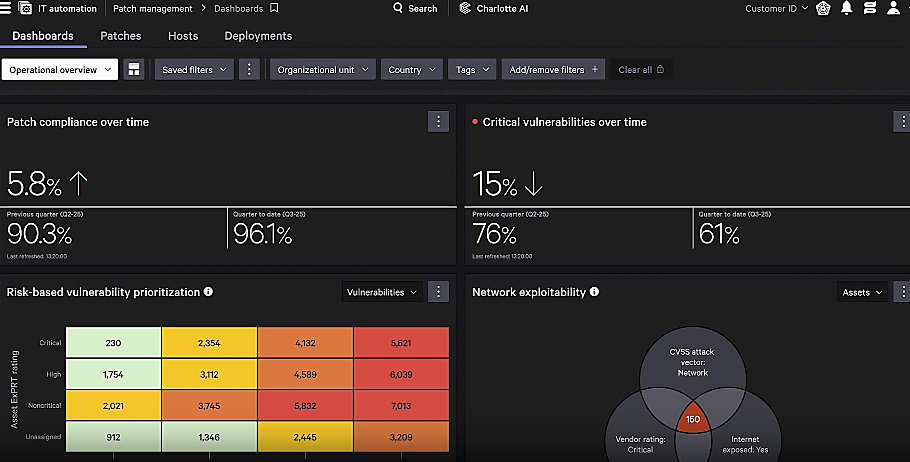Click Clear all filters

(641, 70)
